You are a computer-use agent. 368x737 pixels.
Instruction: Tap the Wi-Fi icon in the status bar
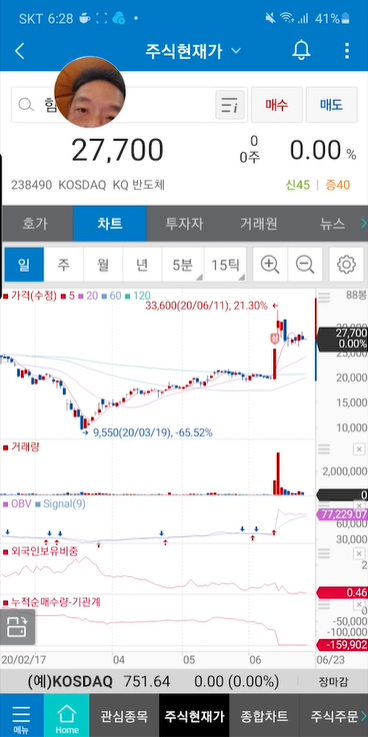286,18
